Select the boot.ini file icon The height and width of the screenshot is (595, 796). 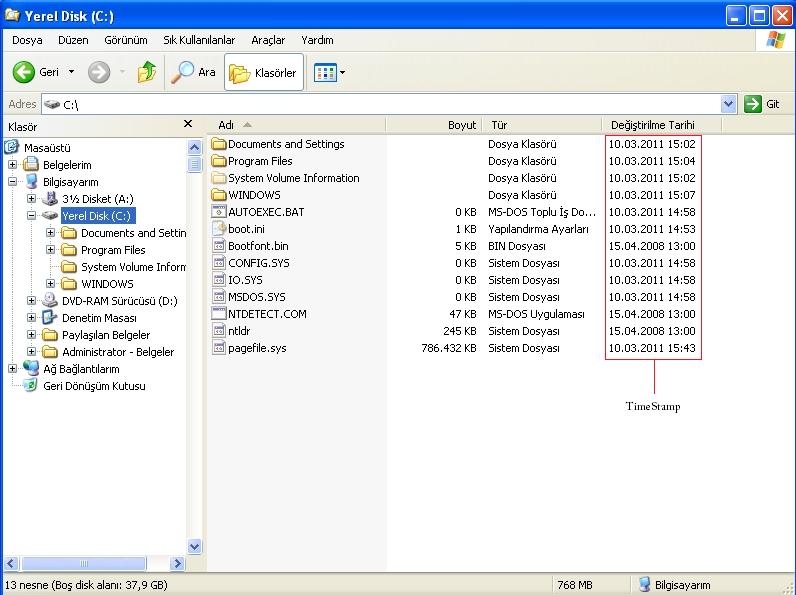(x=218, y=229)
